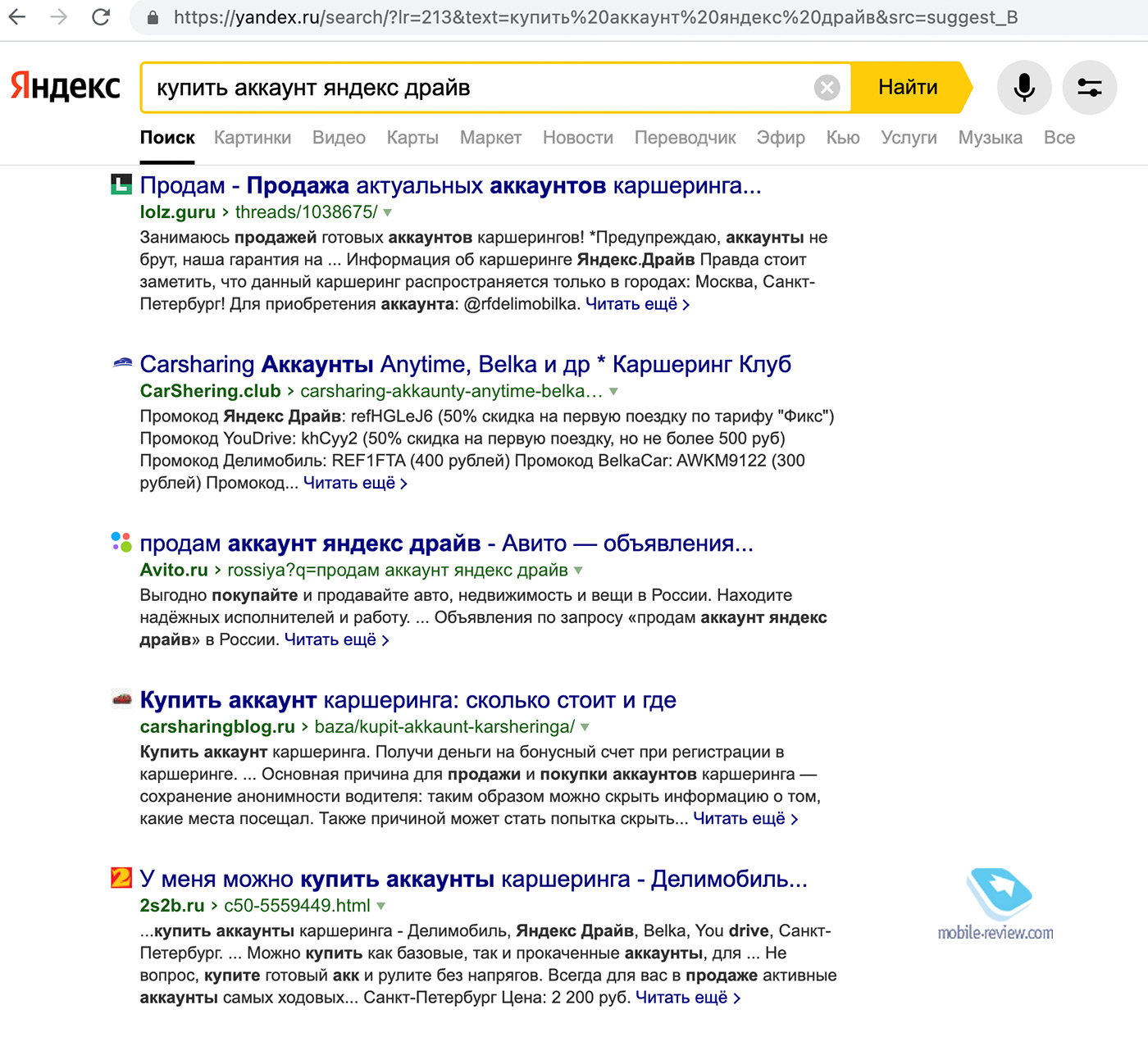Open result Carsharing Аккаунты Anytime, Belka
This screenshot has width=1148, height=1037.
pos(466,365)
